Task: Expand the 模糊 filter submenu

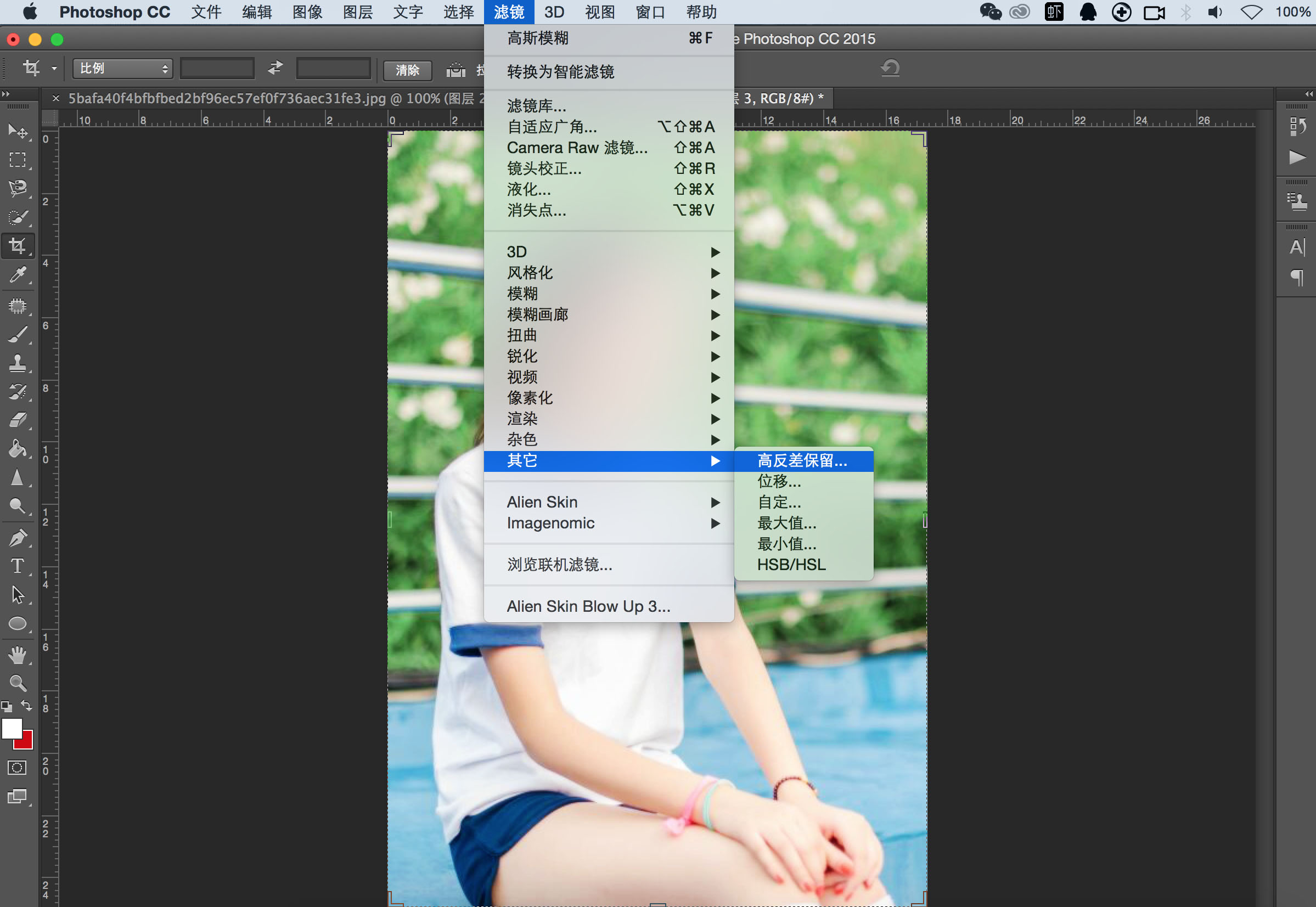Action: [x=609, y=294]
